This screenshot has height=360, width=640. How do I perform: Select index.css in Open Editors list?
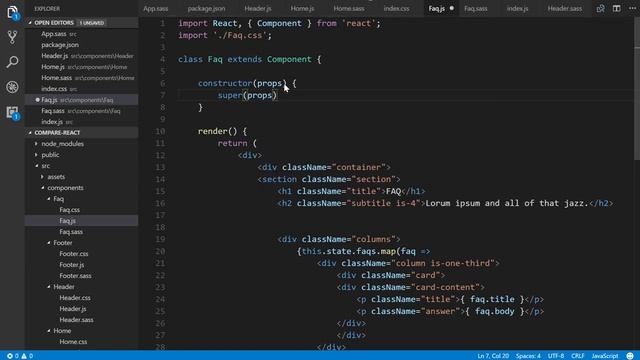point(54,89)
